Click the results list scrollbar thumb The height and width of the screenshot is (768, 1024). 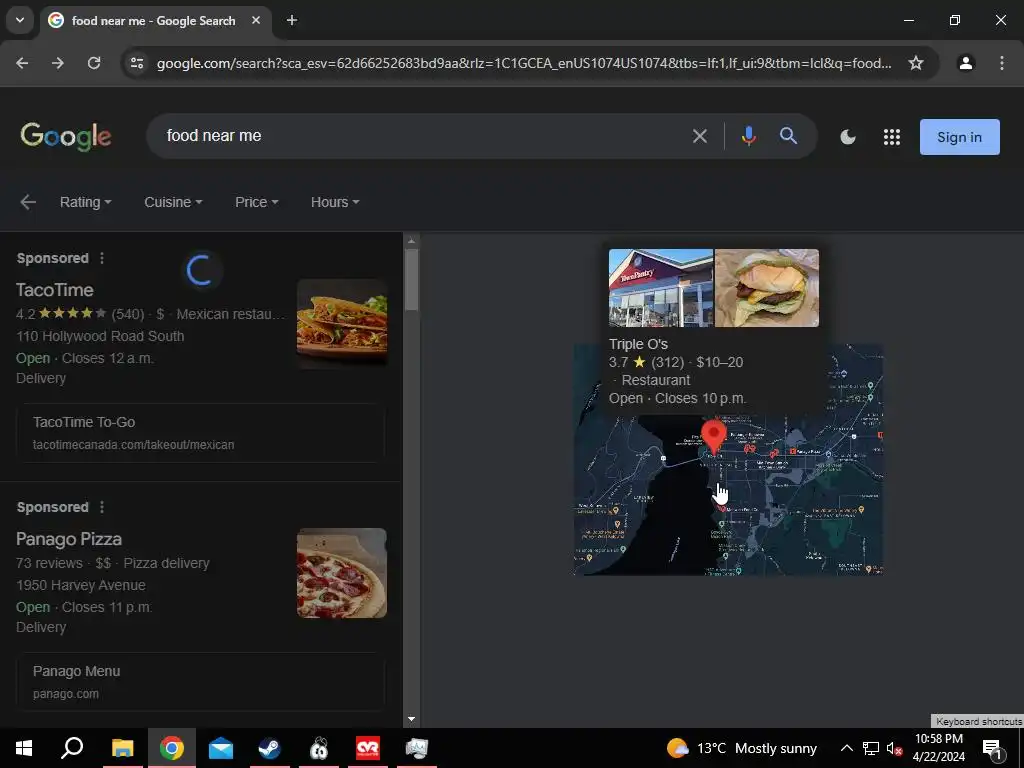pyautogui.click(x=411, y=280)
